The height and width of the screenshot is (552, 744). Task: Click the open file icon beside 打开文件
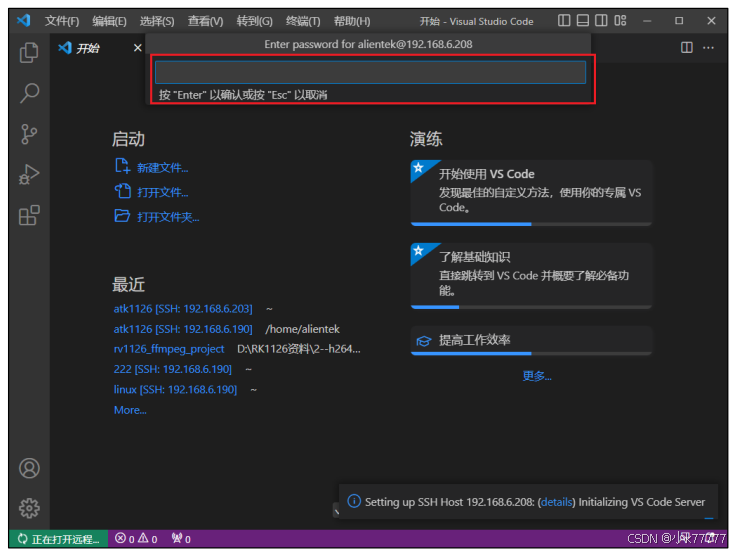click(122, 191)
